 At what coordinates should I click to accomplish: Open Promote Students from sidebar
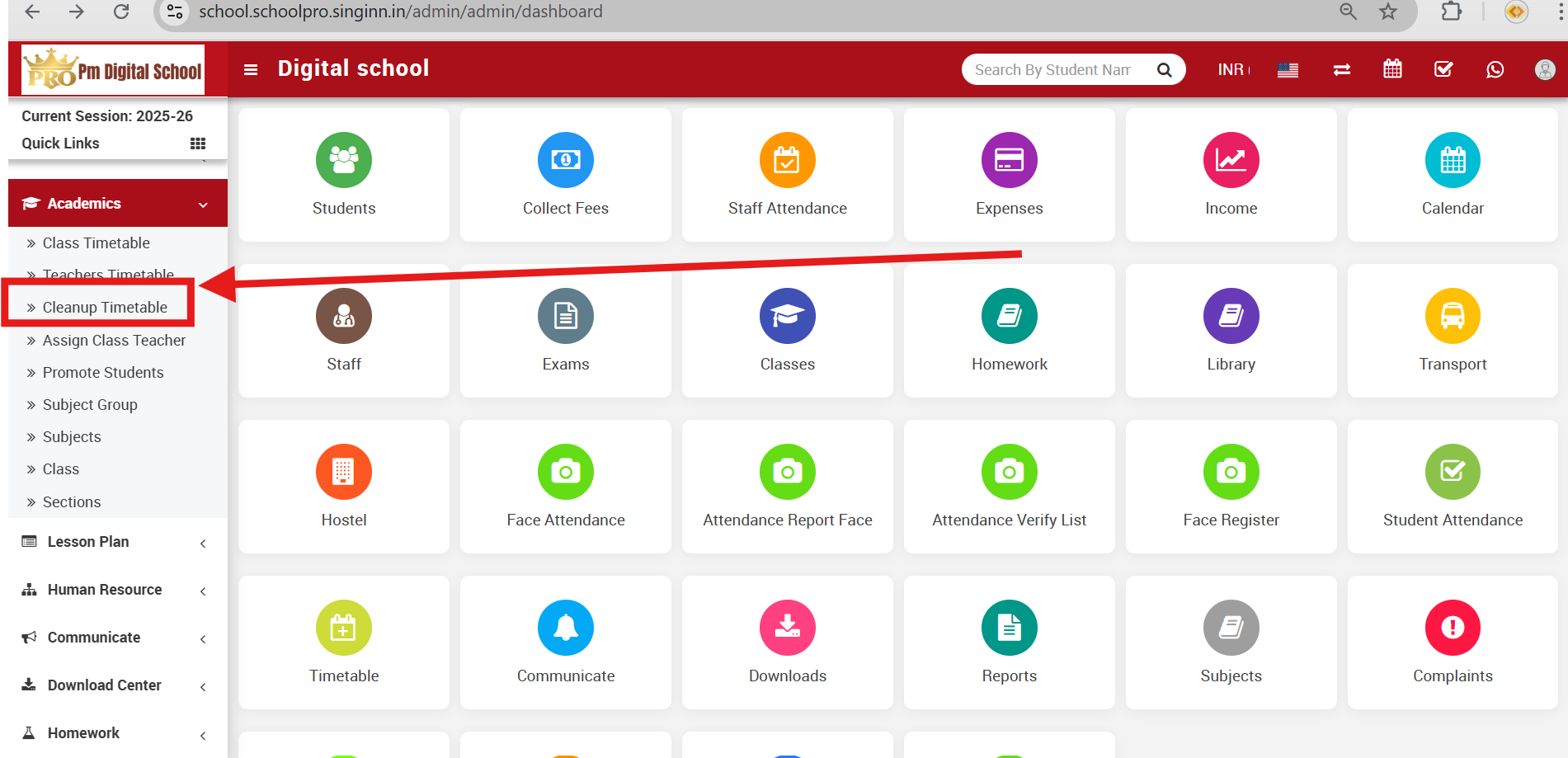102,372
